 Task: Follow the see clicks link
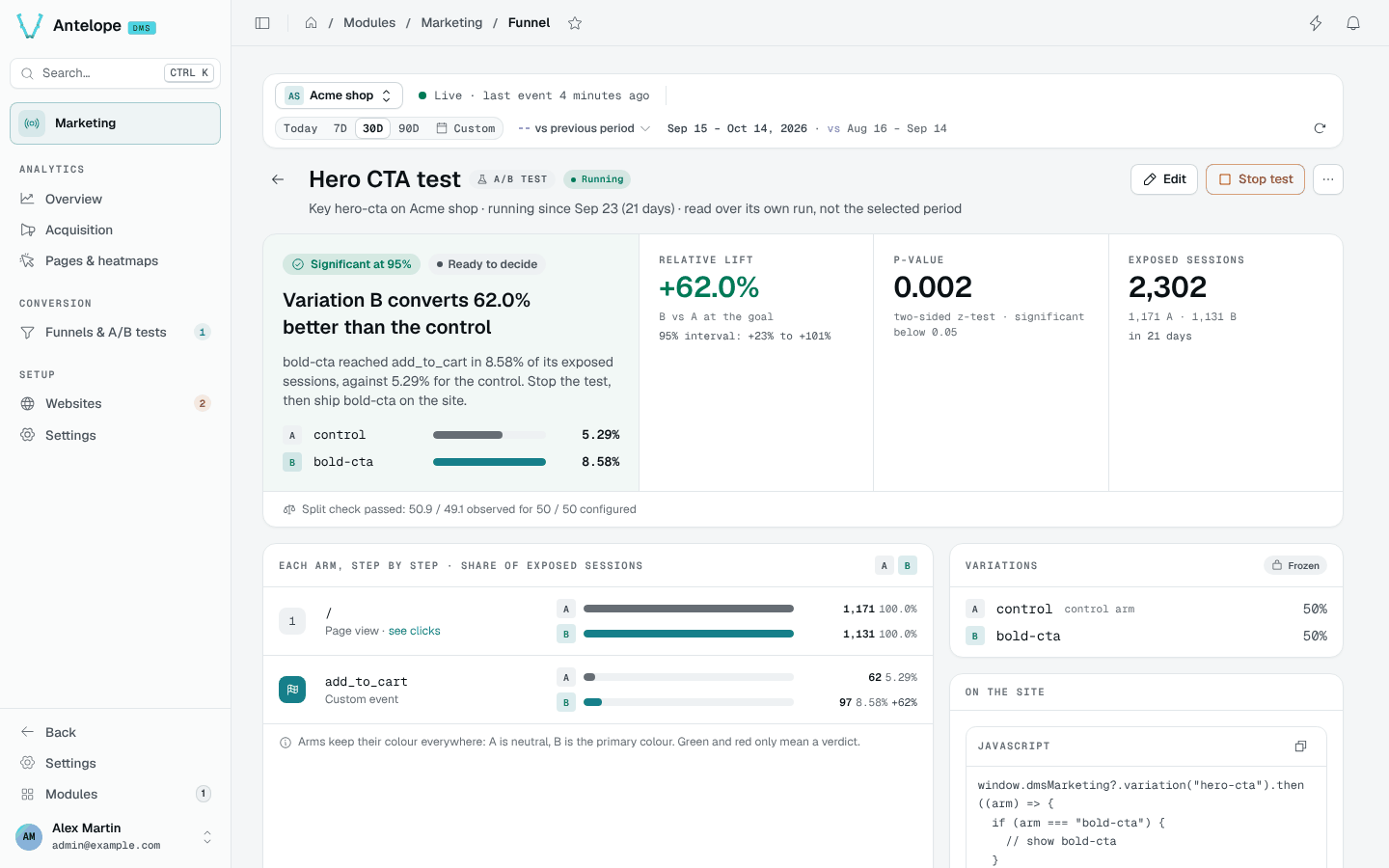pos(414,631)
